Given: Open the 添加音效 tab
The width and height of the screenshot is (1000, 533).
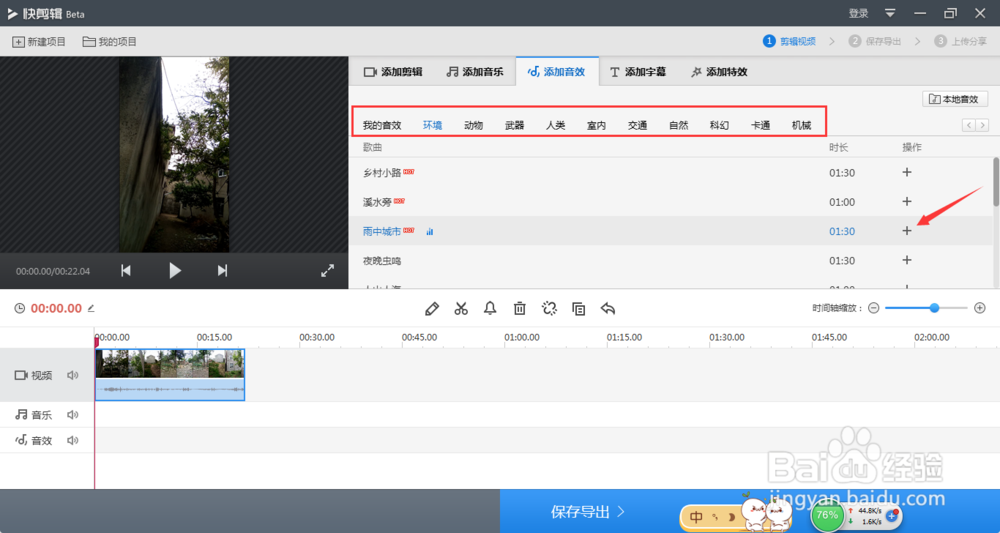Looking at the screenshot, I should pos(556,72).
